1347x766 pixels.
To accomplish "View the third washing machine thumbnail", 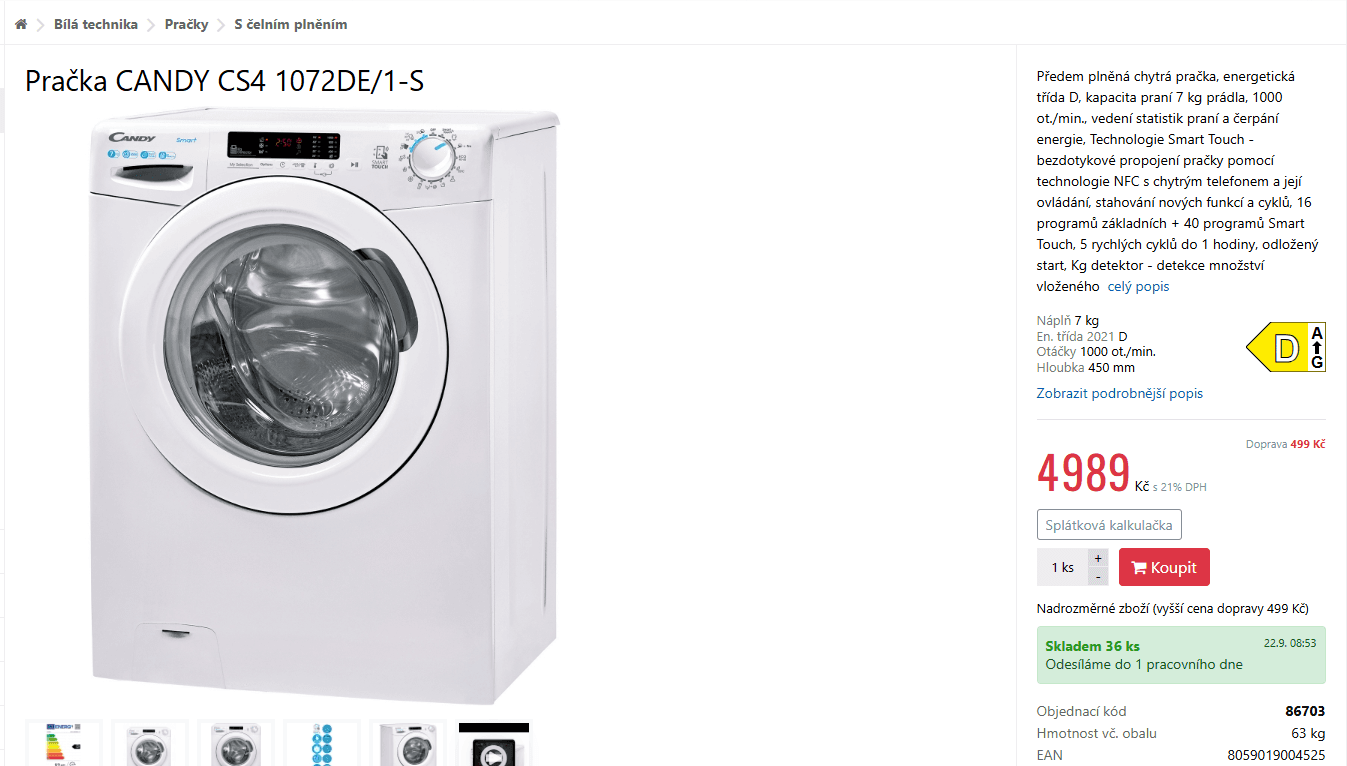I will tap(235, 743).
